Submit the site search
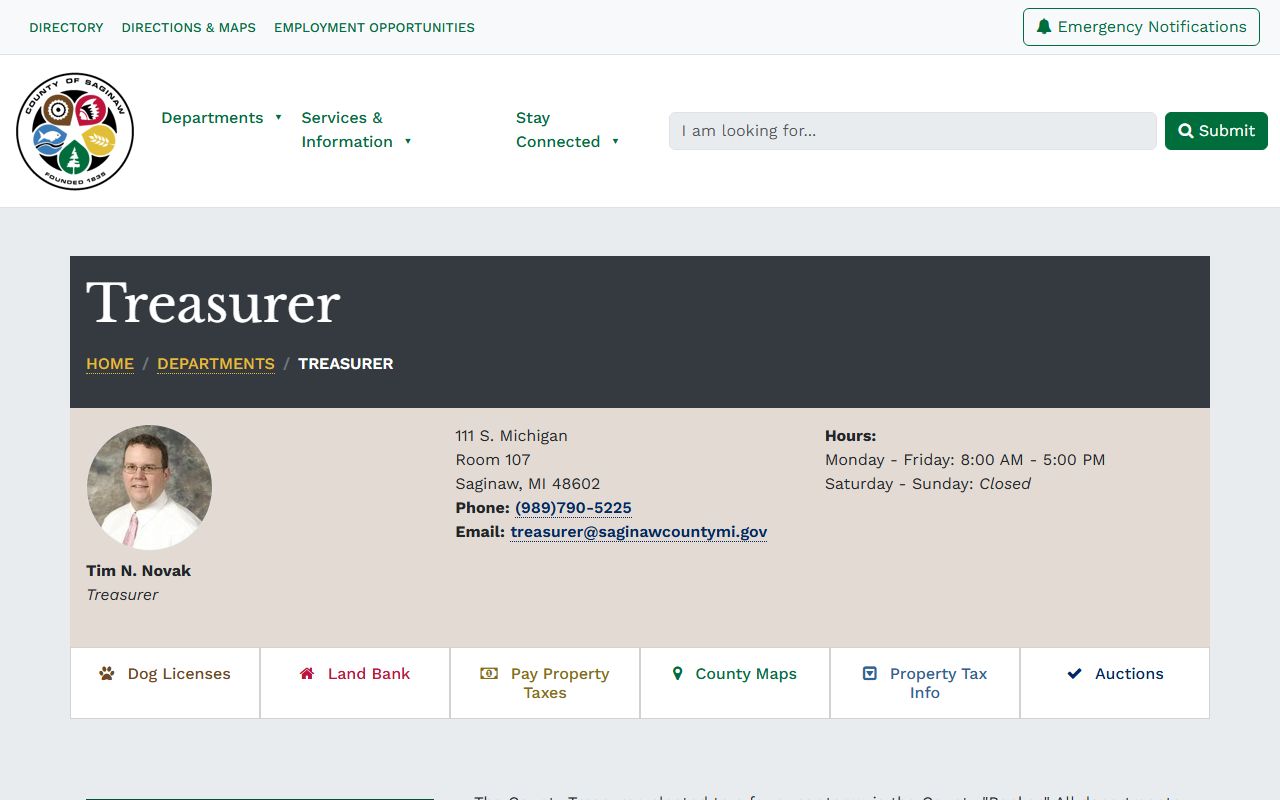This screenshot has width=1280, height=800. point(1216,131)
